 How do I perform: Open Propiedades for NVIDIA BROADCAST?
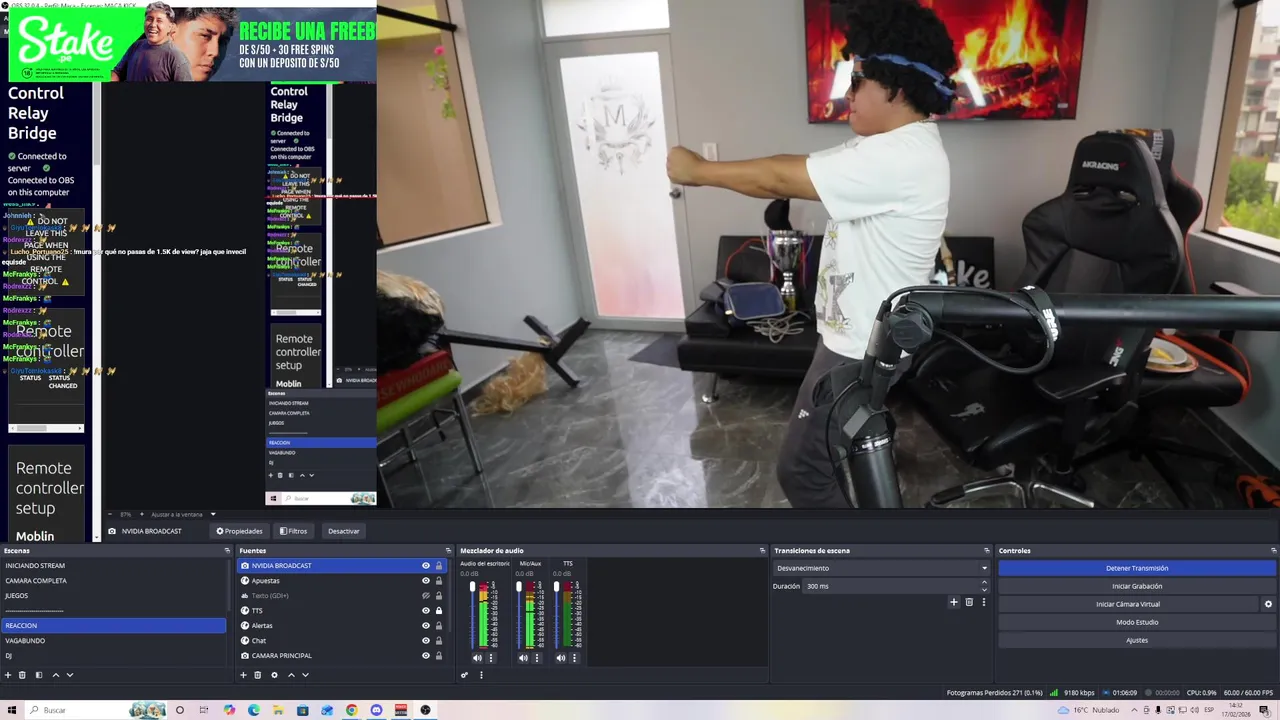(x=239, y=531)
